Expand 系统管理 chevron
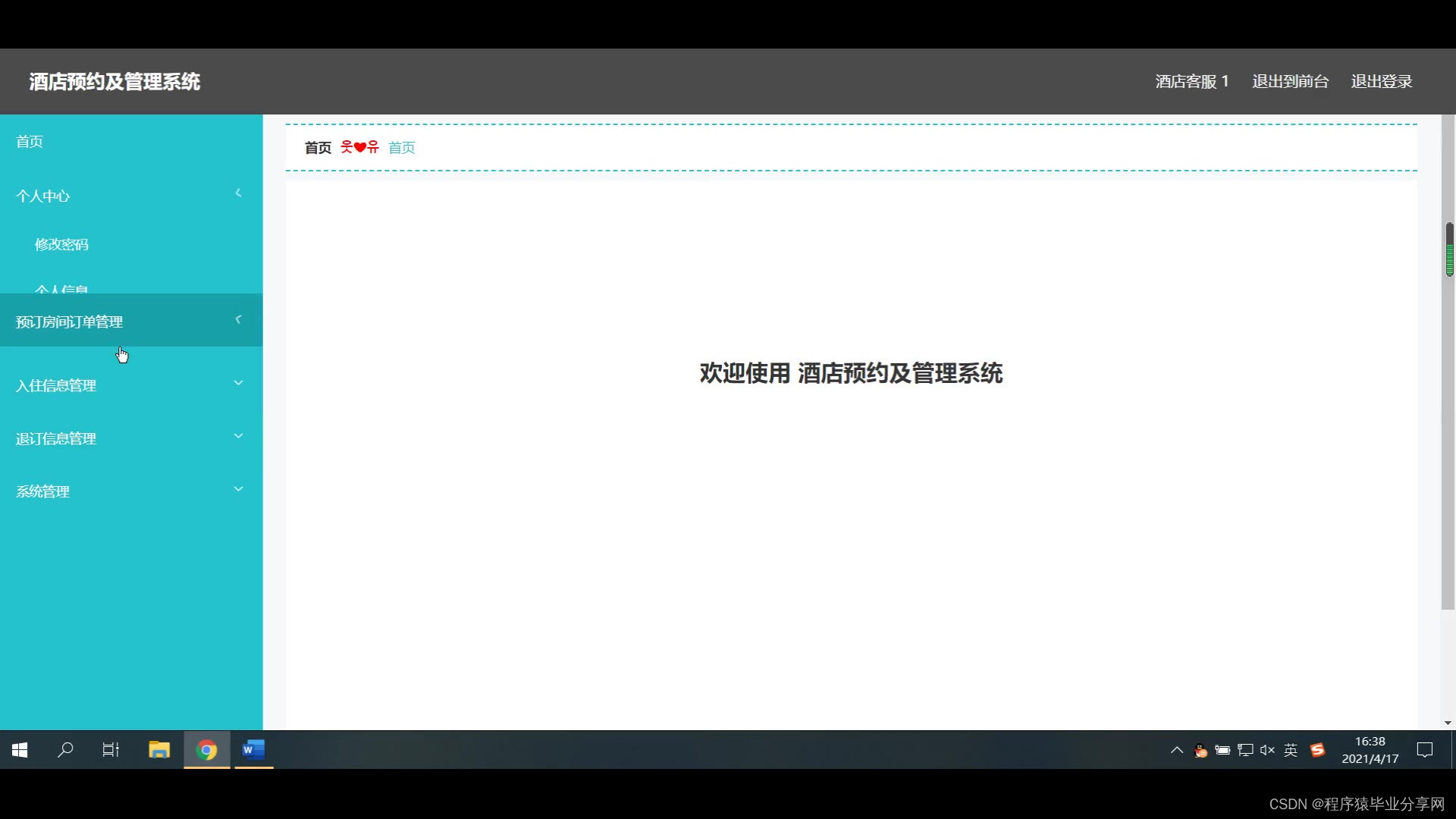Image resolution: width=1456 pixels, height=819 pixels. [x=238, y=489]
